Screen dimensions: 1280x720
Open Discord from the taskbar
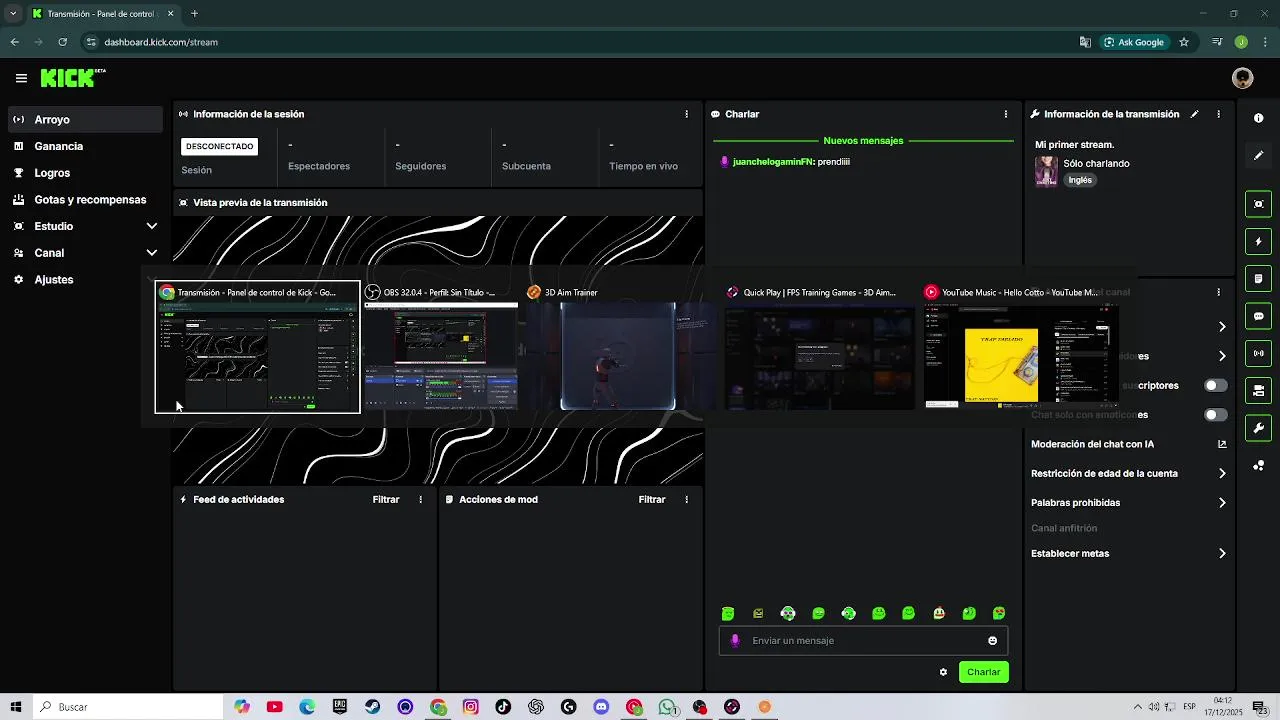click(x=601, y=707)
